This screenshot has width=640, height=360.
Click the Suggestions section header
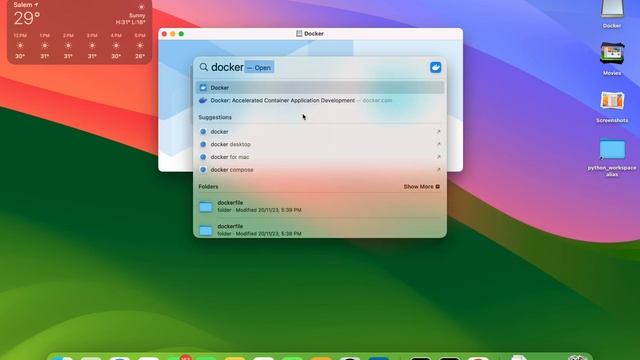(x=215, y=117)
